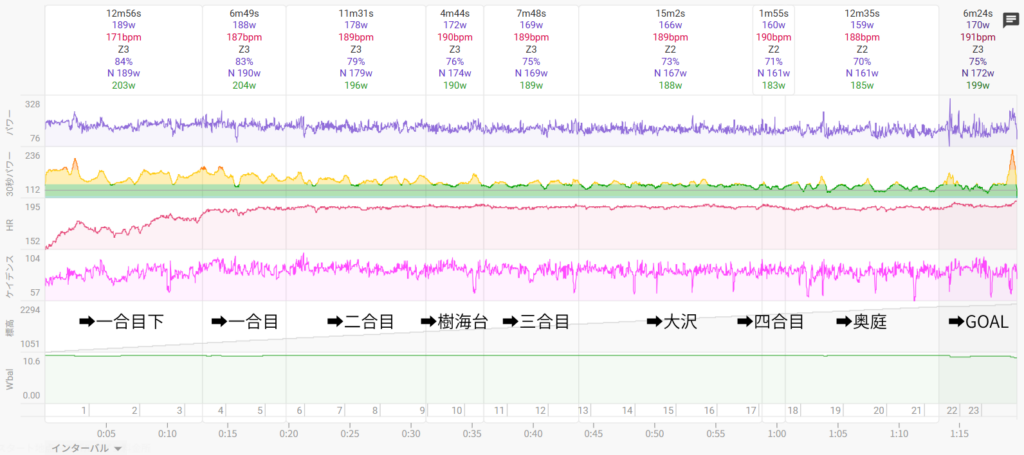Select interval 7 in the interval bar
Viewport: 1024px width, 455px height.
[x=340, y=411]
